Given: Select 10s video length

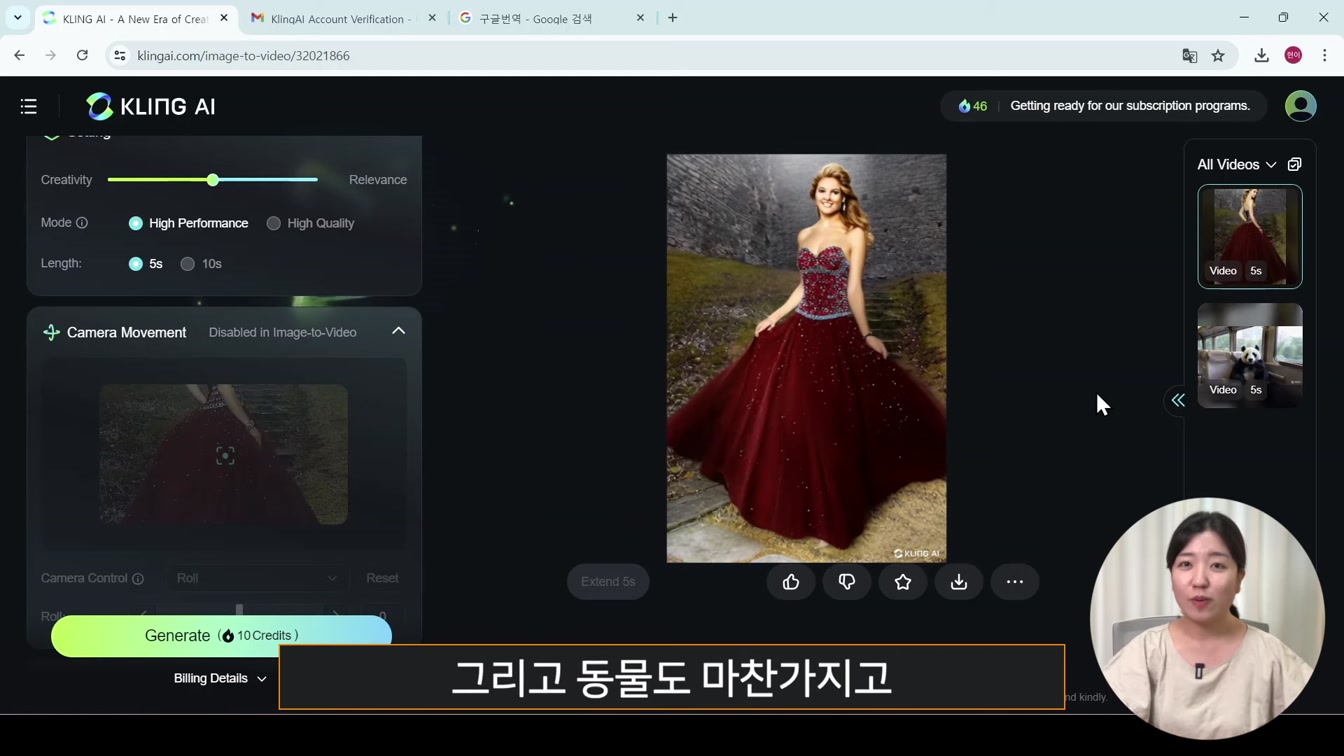Looking at the screenshot, I should (201, 264).
